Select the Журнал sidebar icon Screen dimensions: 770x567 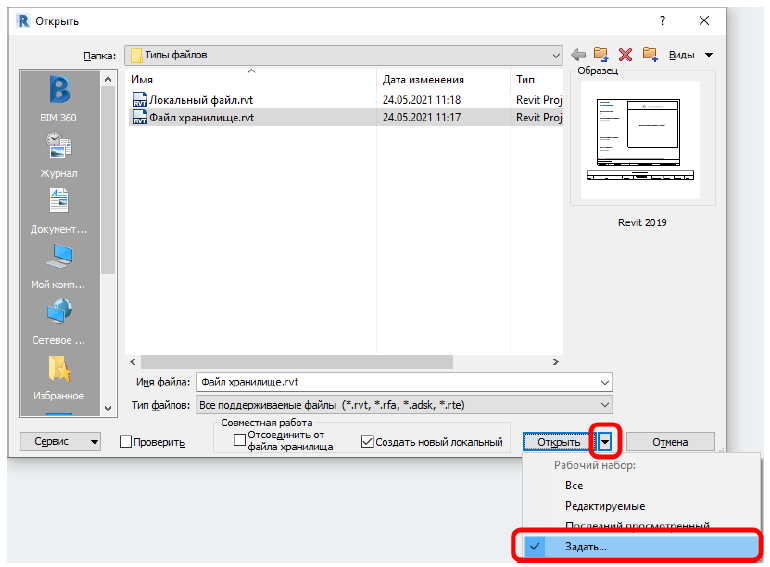[x=58, y=153]
